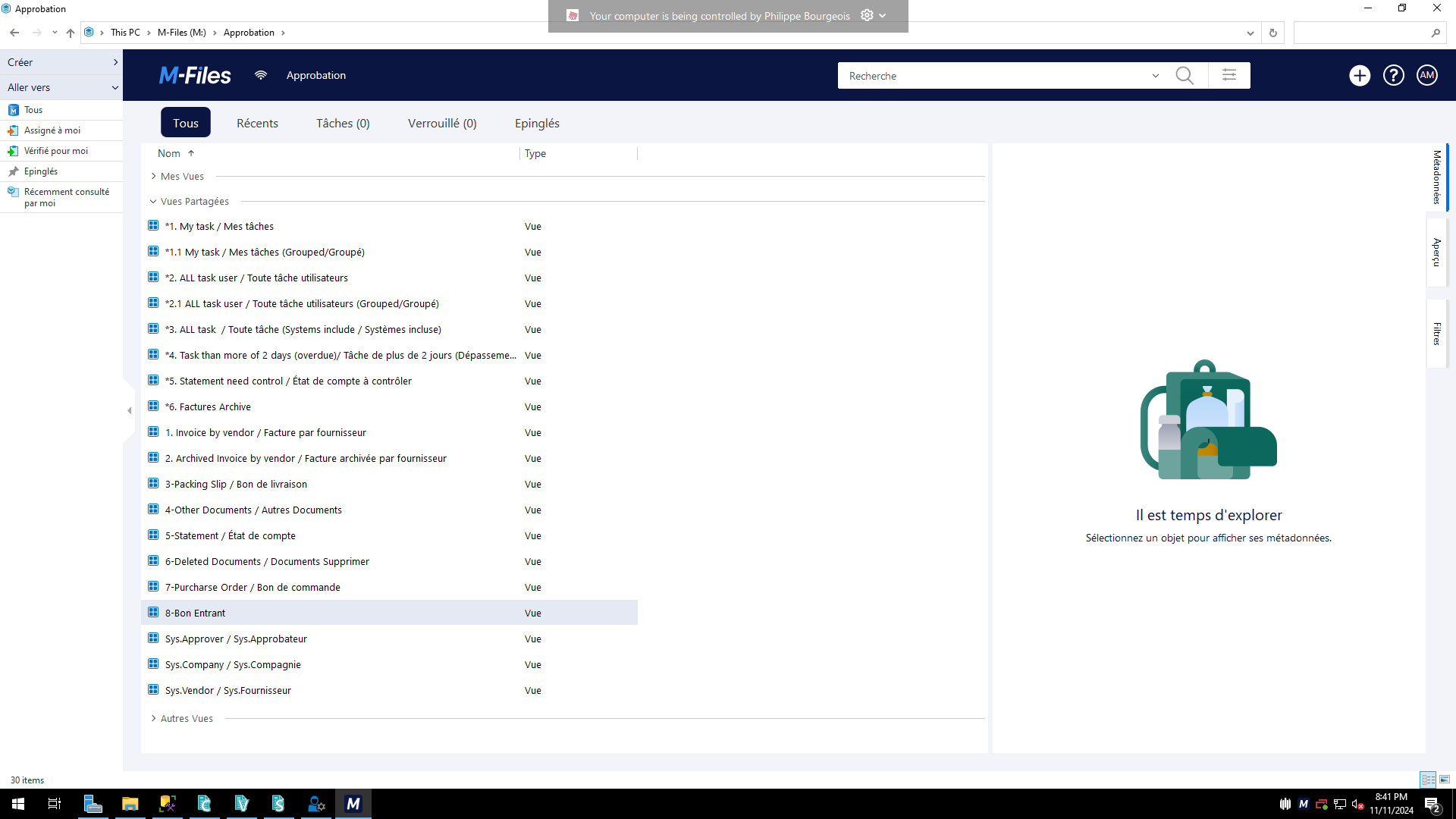Click the Explorer search box at top right
The height and width of the screenshot is (819, 1456).
[1369, 33]
